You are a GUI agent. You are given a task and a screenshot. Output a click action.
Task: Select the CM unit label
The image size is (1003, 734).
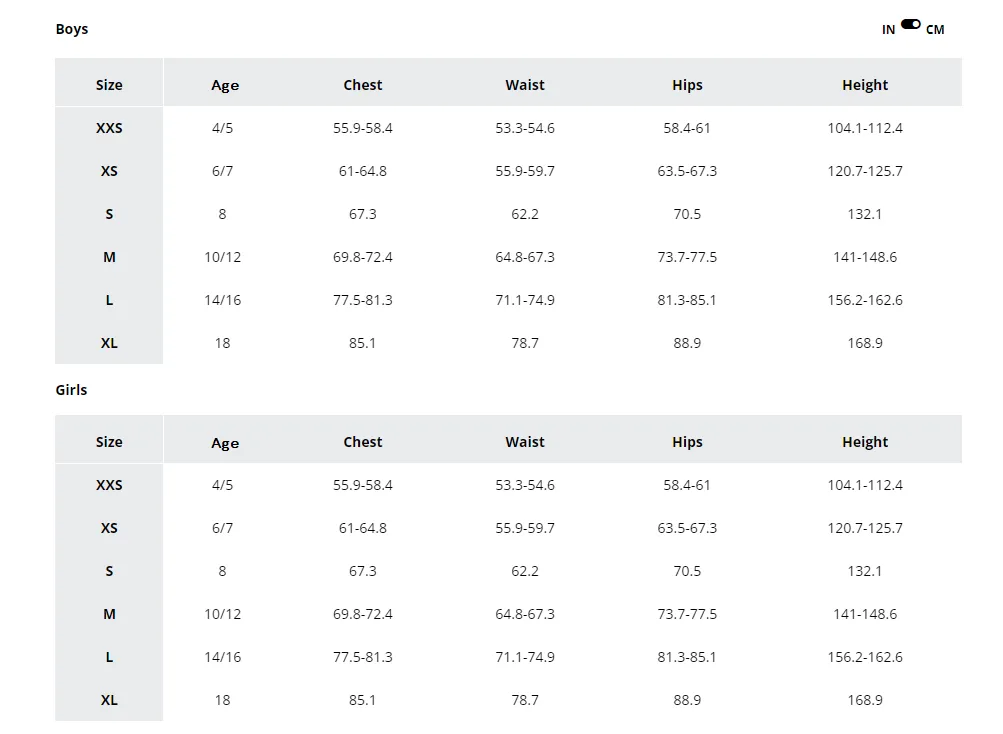pyautogui.click(x=935, y=30)
